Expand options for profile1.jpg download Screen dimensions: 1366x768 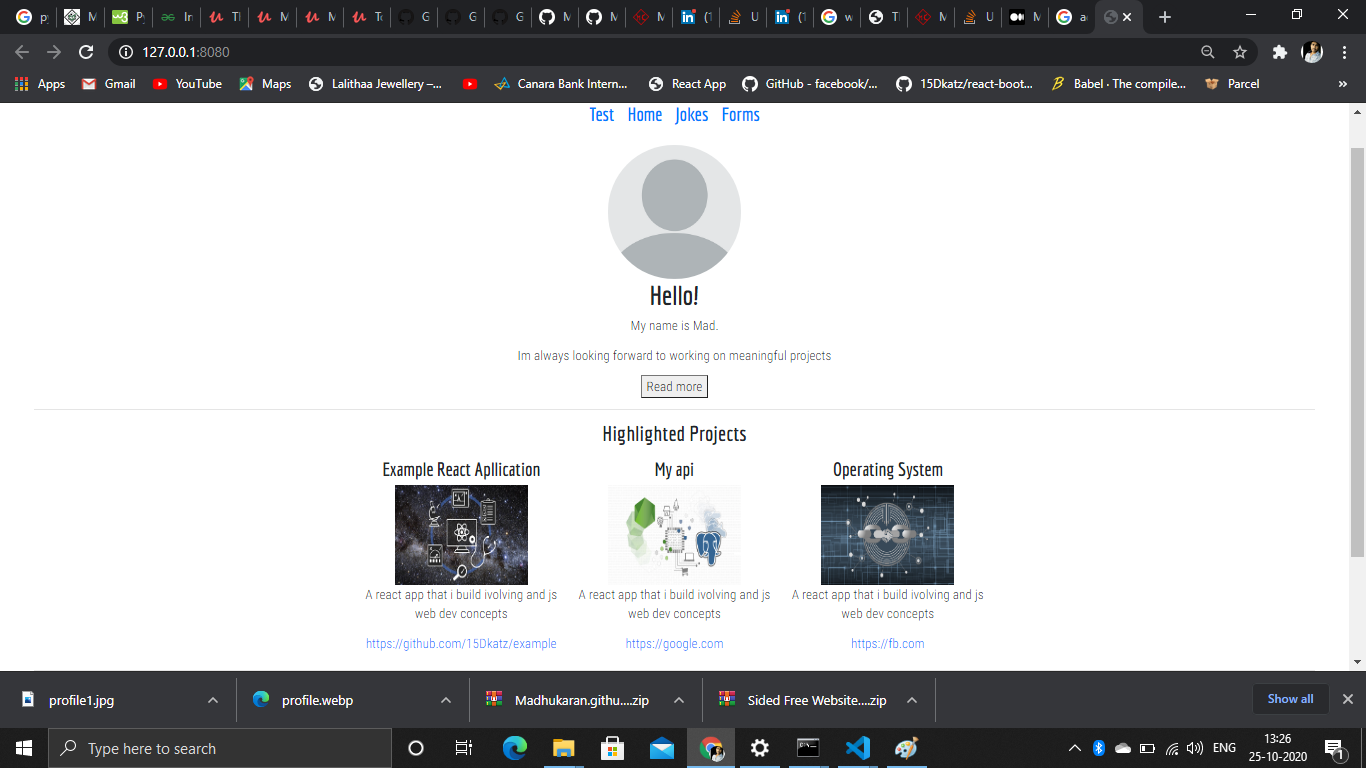[213, 700]
